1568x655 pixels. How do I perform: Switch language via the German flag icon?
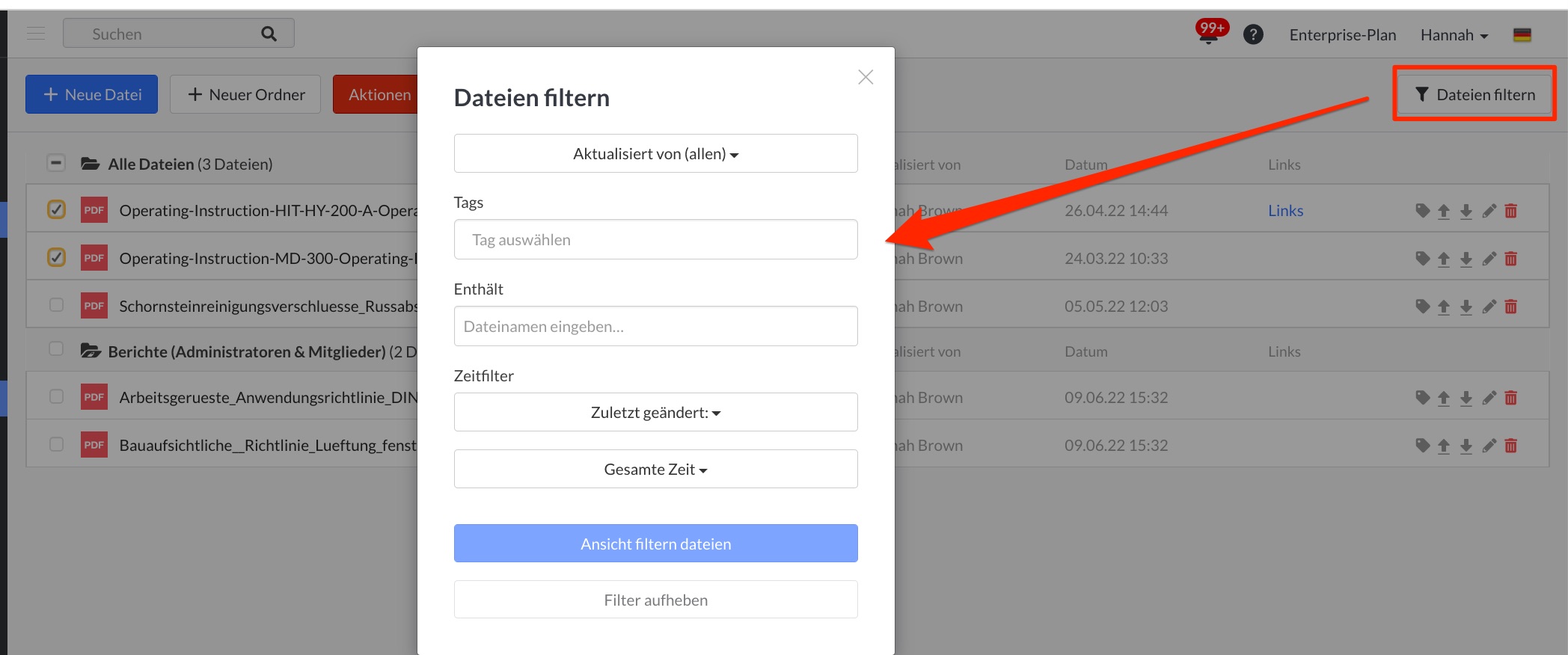coord(1522,34)
